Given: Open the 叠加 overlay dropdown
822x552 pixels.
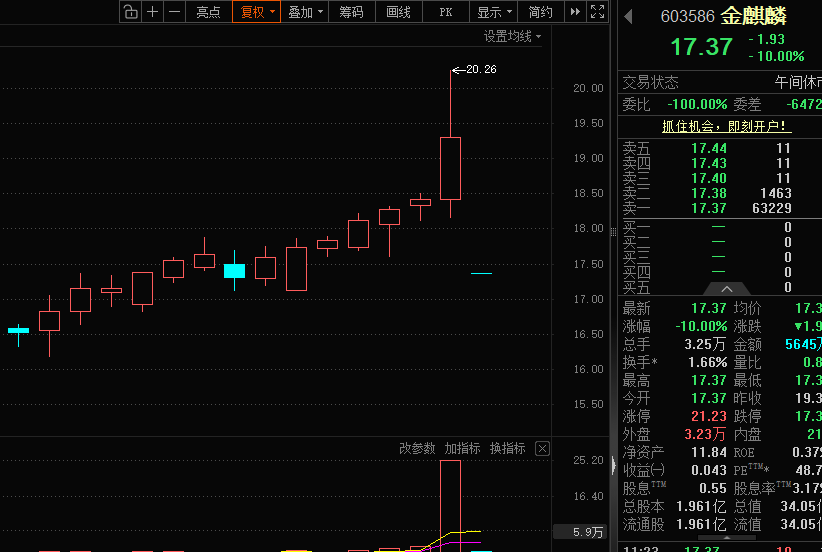Looking at the screenshot, I should pyautogui.click(x=305, y=12).
